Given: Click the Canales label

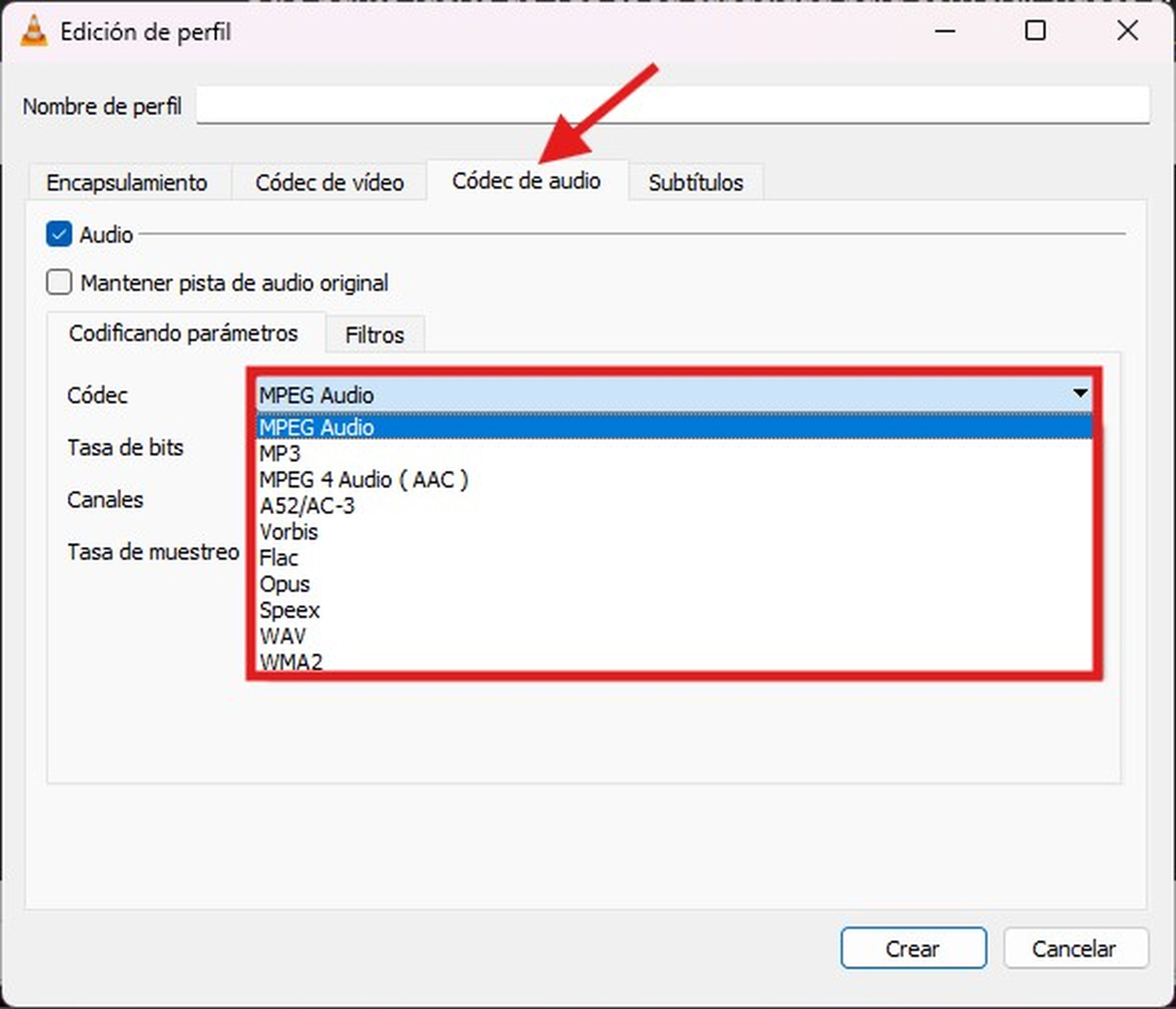Looking at the screenshot, I should coord(105,500).
